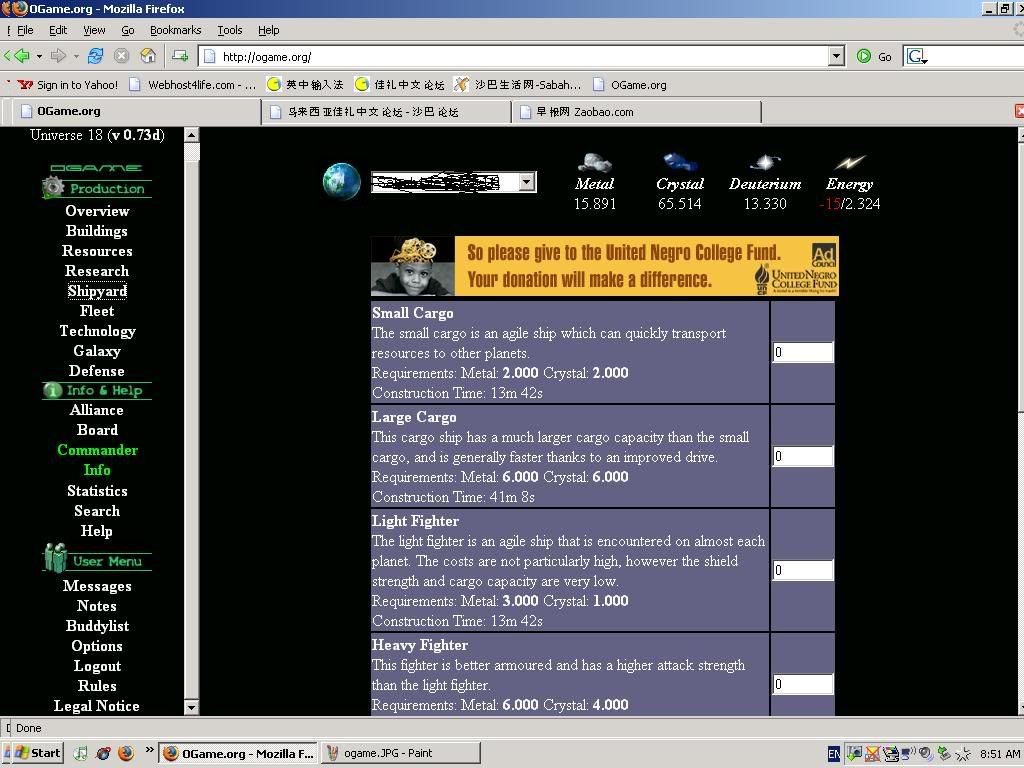Click the green Go icon beside the address bar
Screen dimensions: 1024x768
[864, 56]
